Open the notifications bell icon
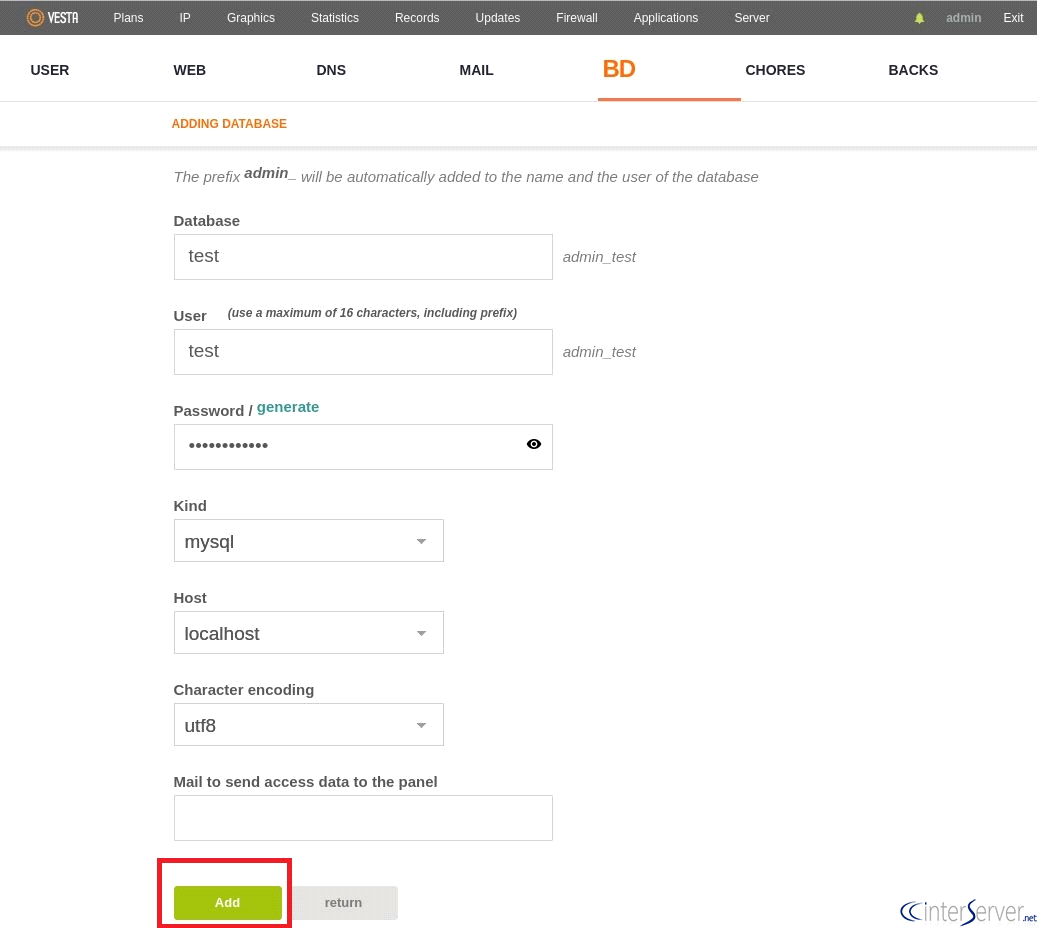This screenshot has width=1037, height=928. [x=919, y=18]
